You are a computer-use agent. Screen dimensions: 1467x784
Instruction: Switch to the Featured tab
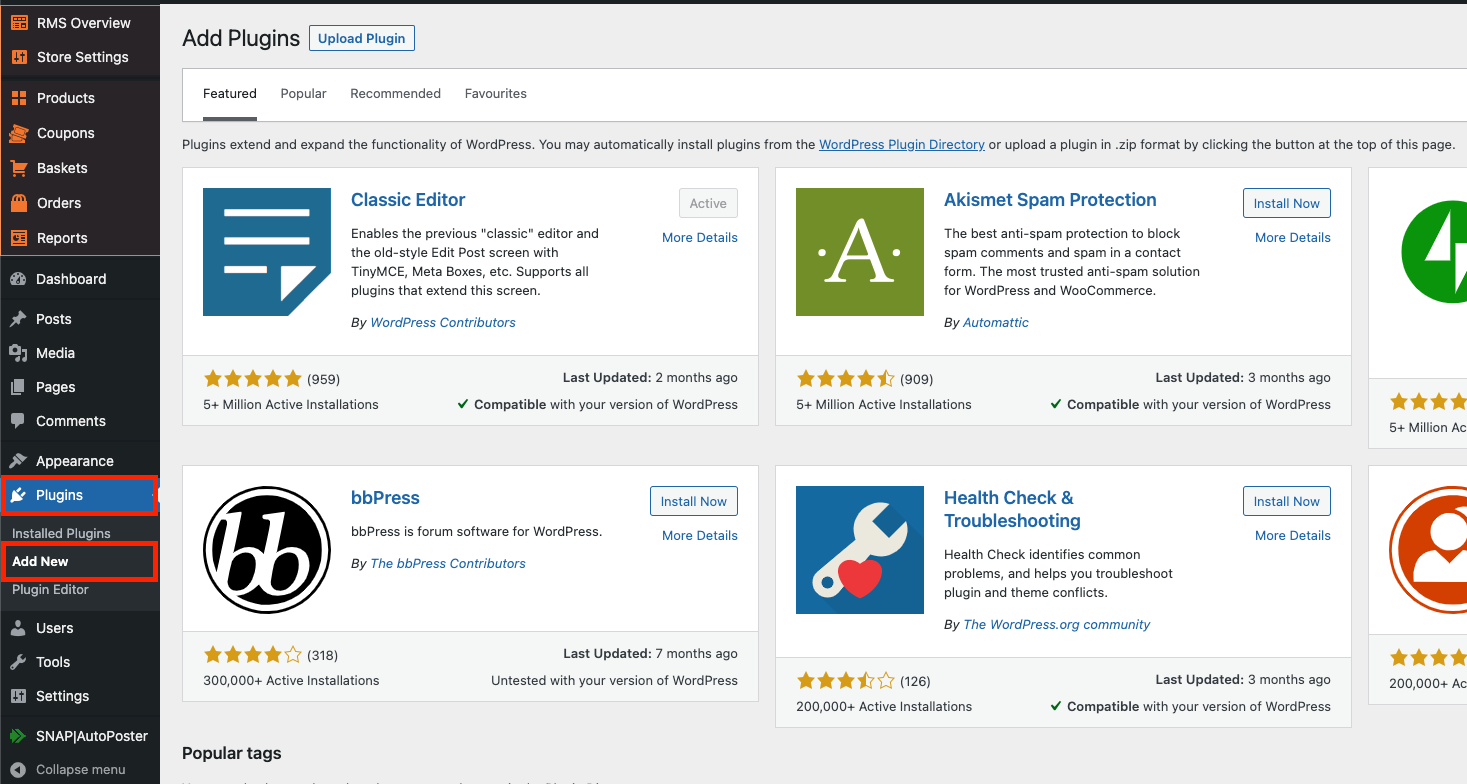click(x=230, y=93)
